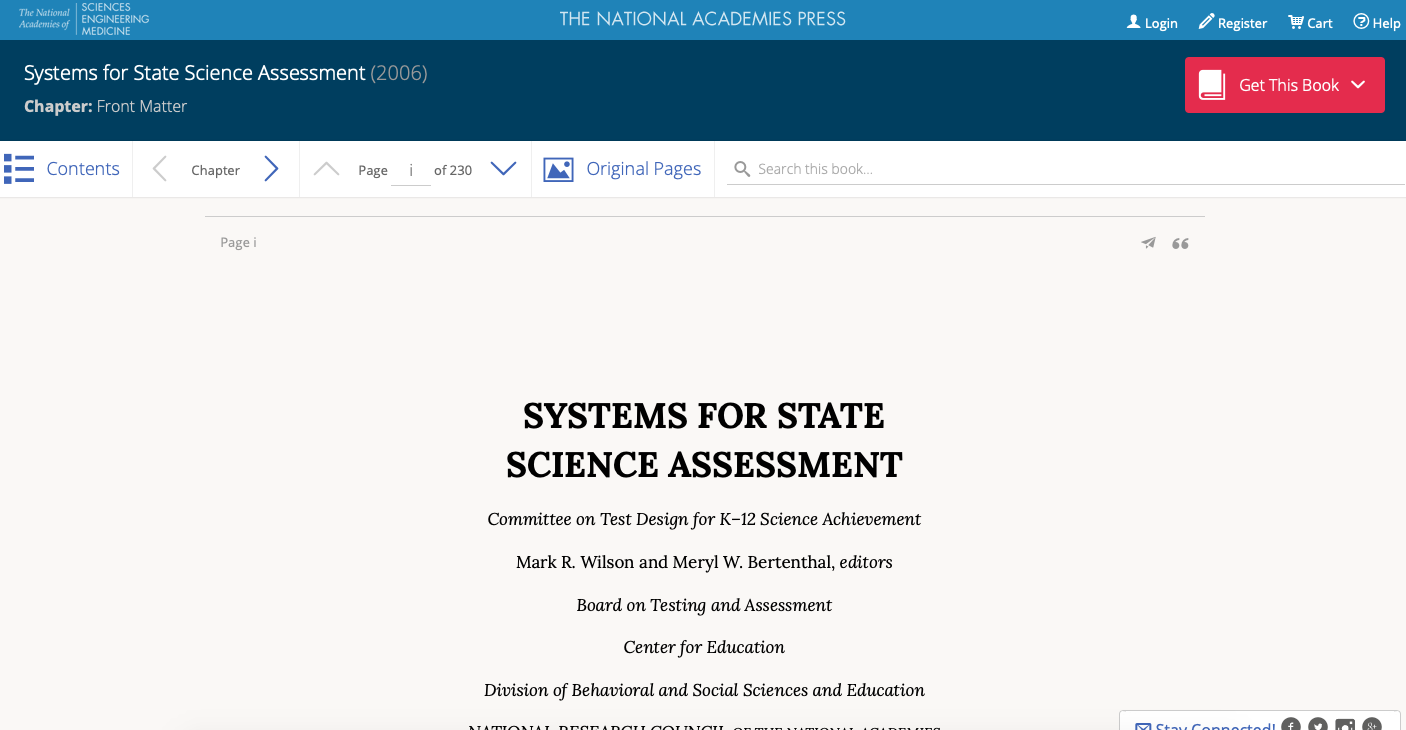
Task: Open the Contents list icon
Action: 19,169
